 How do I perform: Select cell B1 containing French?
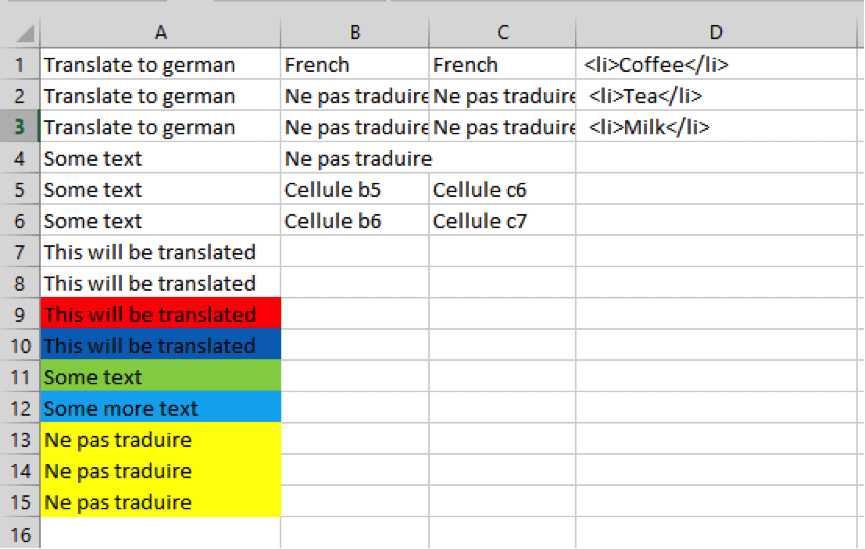(355, 65)
